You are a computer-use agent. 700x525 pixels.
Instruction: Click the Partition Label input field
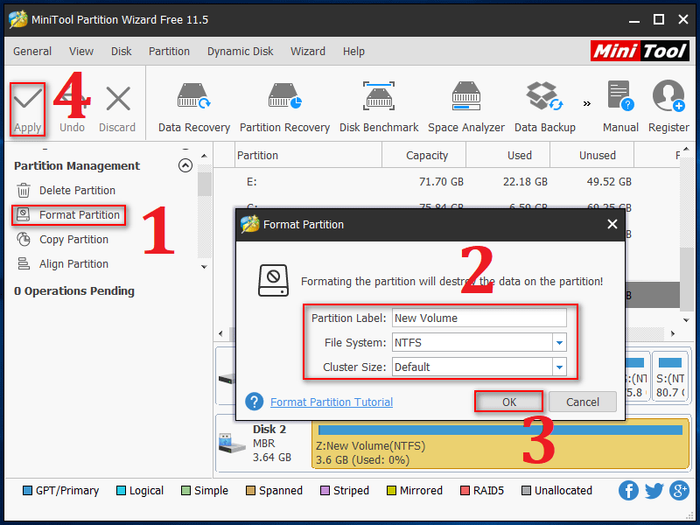click(479, 318)
